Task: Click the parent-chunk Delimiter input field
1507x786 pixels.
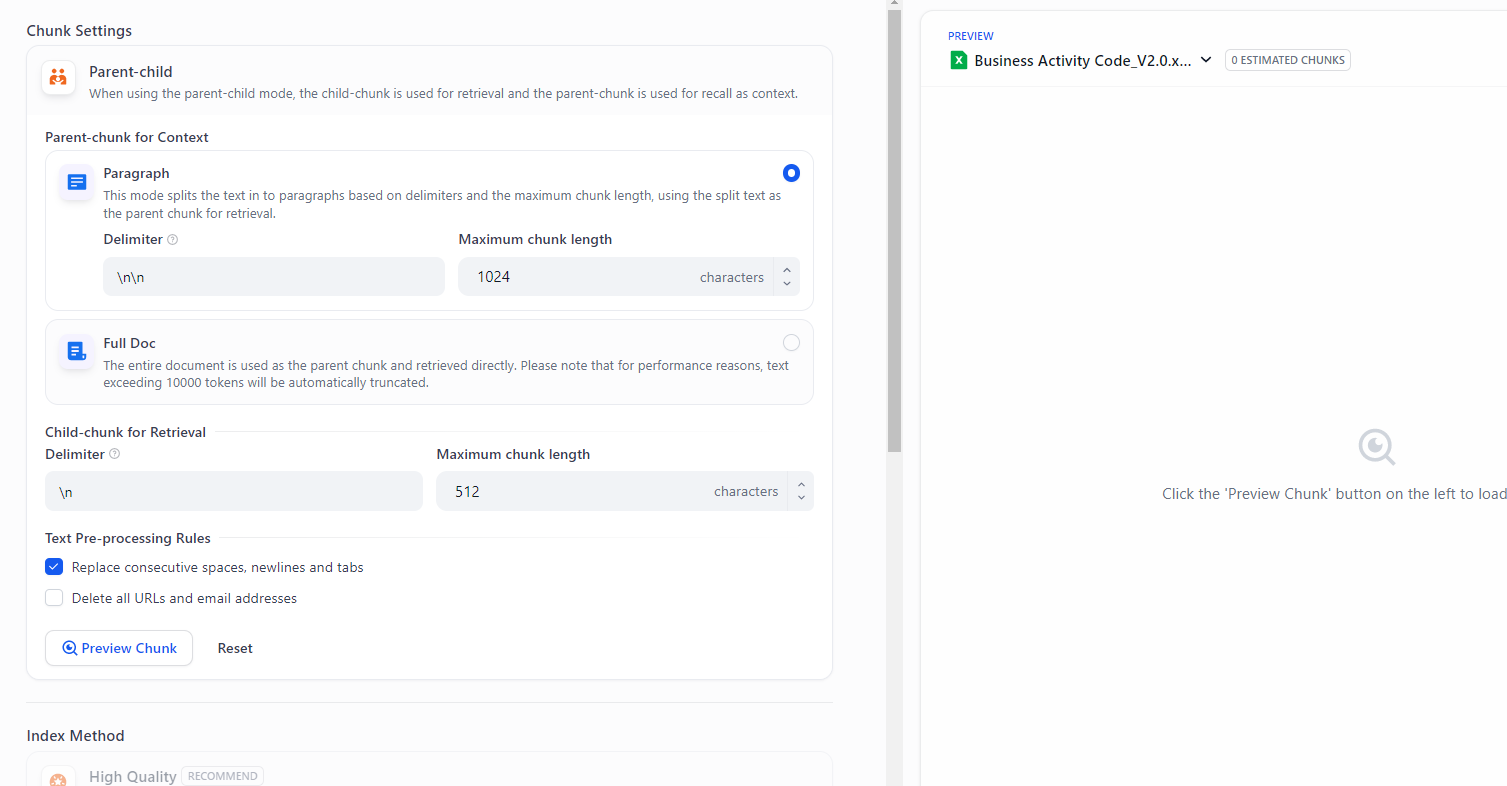Action: 273,277
